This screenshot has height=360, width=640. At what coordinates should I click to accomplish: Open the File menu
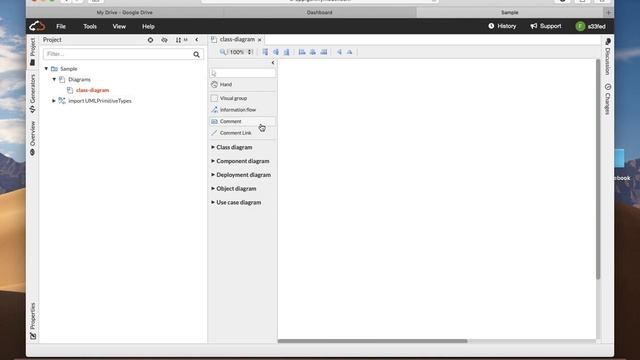pyautogui.click(x=61, y=27)
